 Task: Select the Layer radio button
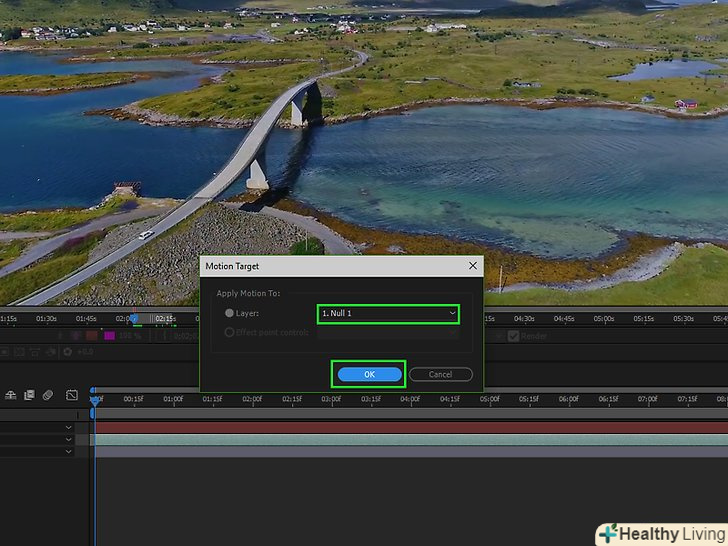pyautogui.click(x=229, y=313)
